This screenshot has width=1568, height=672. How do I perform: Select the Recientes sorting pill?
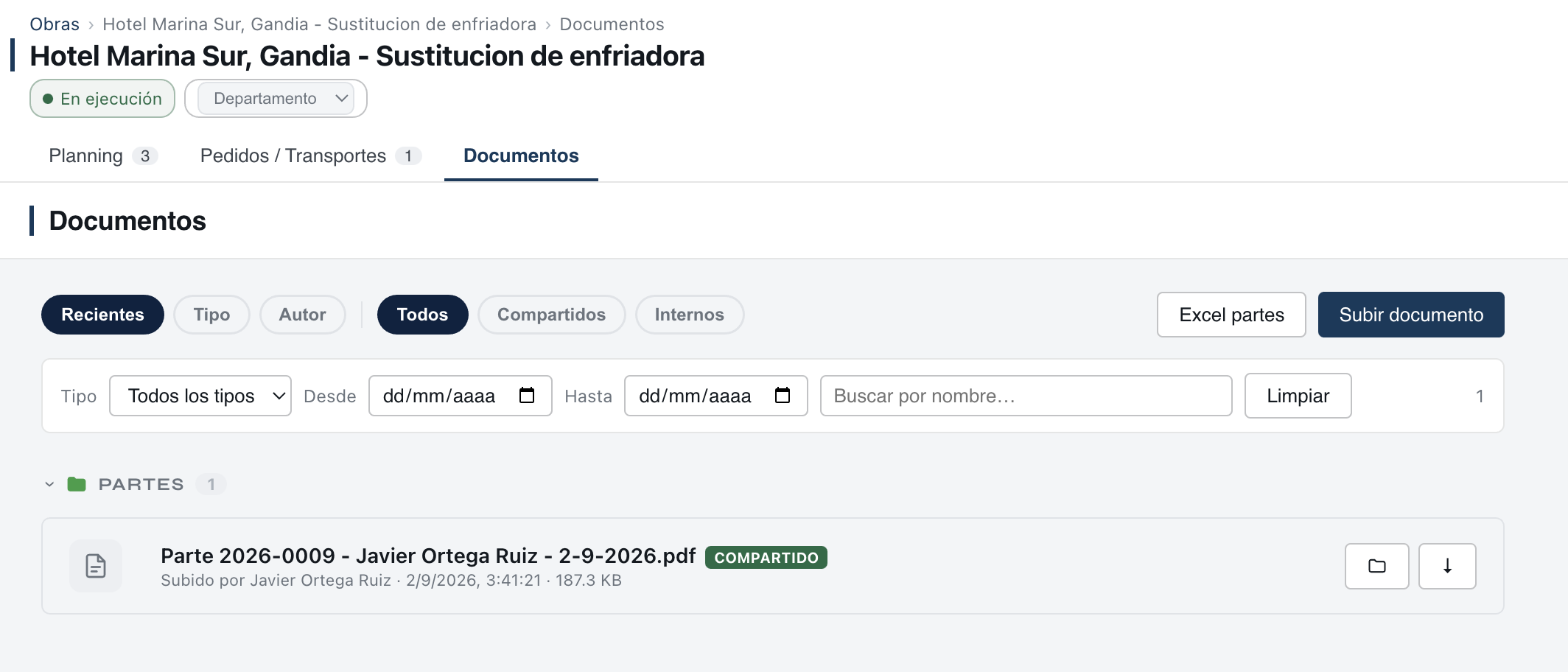pos(102,315)
